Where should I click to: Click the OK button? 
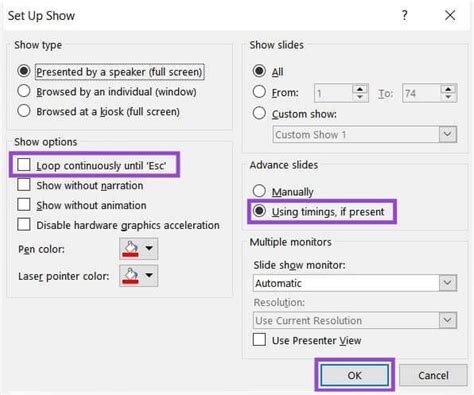(354, 375)
